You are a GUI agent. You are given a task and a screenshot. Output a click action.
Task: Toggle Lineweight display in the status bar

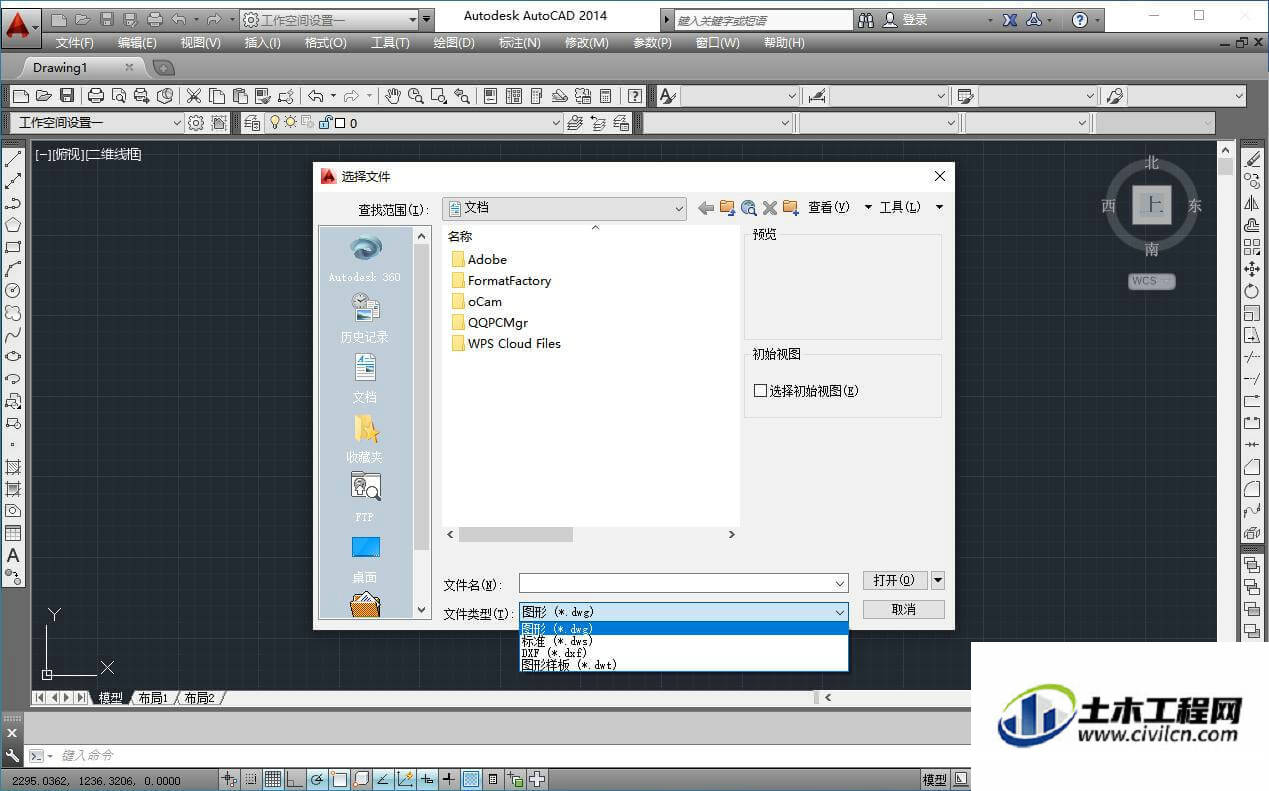448,780
